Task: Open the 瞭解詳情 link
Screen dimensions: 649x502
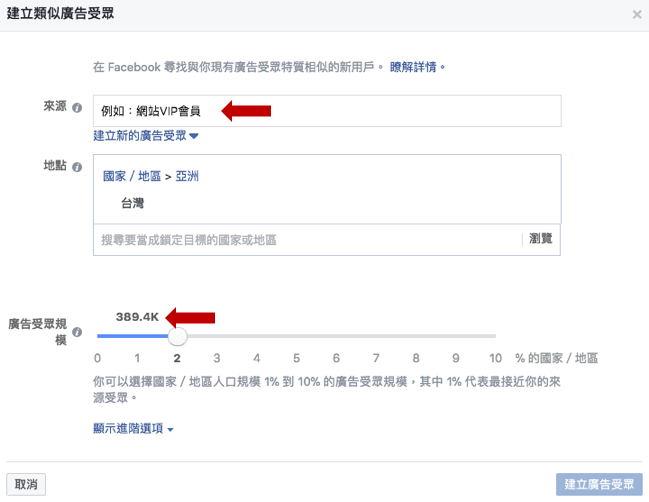Action: tap(417, 67)
